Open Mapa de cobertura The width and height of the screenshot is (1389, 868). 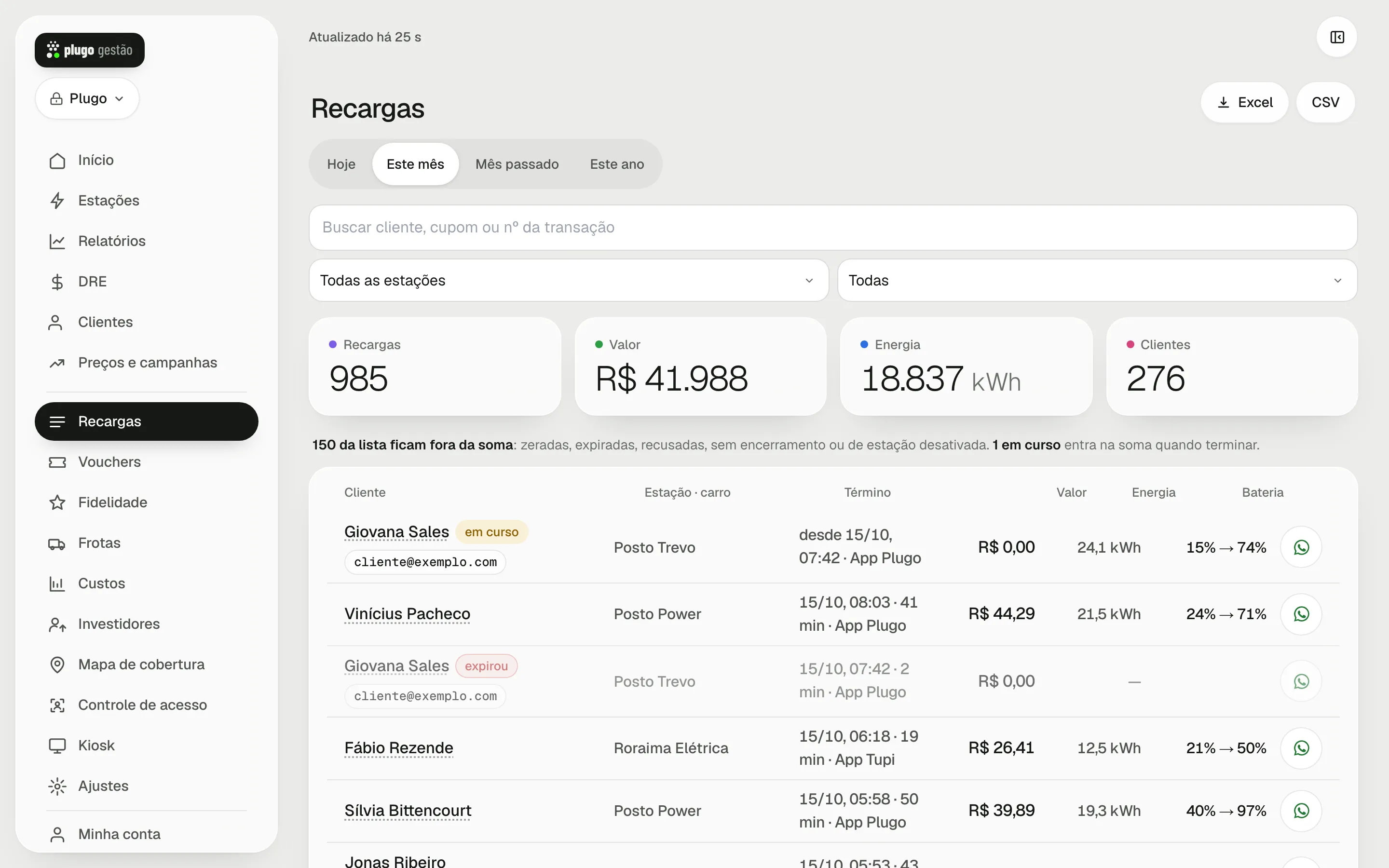[146, 664]
